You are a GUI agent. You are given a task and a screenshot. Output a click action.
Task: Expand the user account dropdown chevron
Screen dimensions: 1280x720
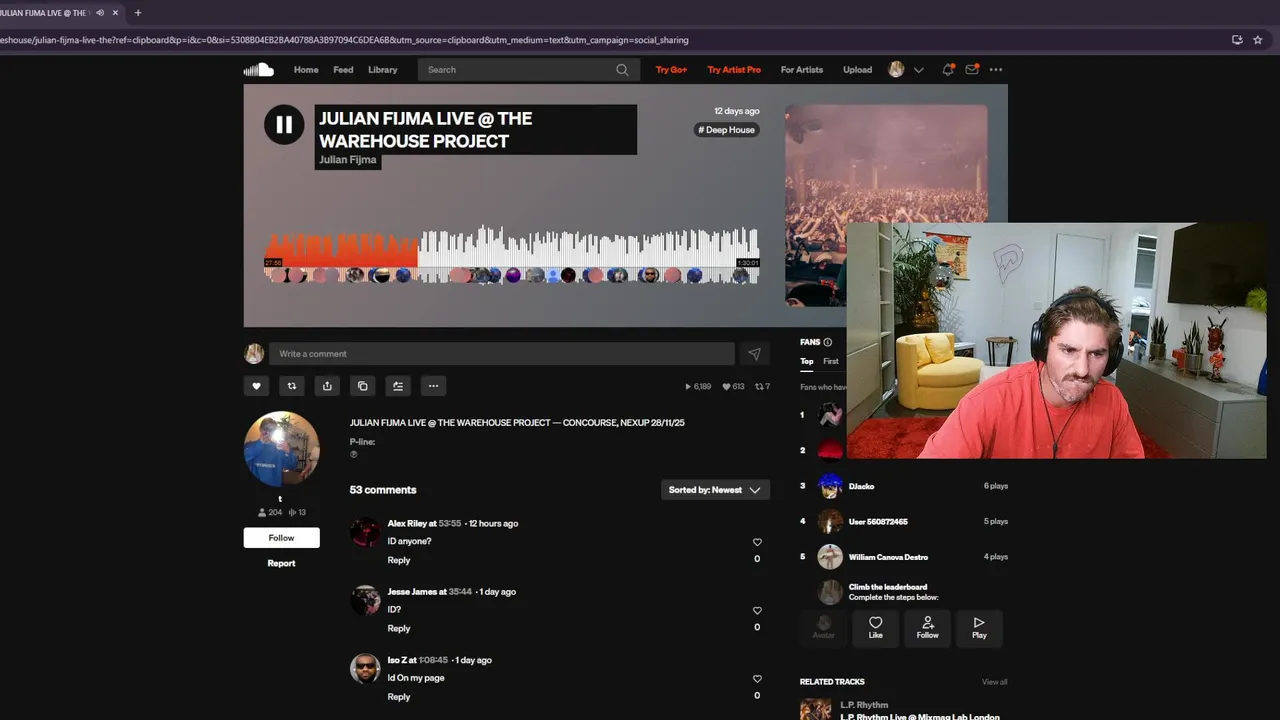pos(918,70)
